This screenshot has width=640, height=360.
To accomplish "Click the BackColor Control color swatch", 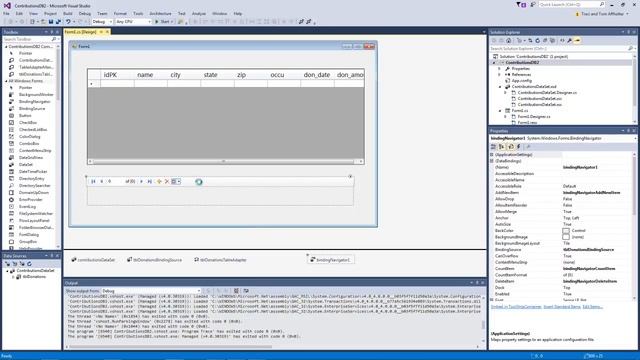I will 566,231.
